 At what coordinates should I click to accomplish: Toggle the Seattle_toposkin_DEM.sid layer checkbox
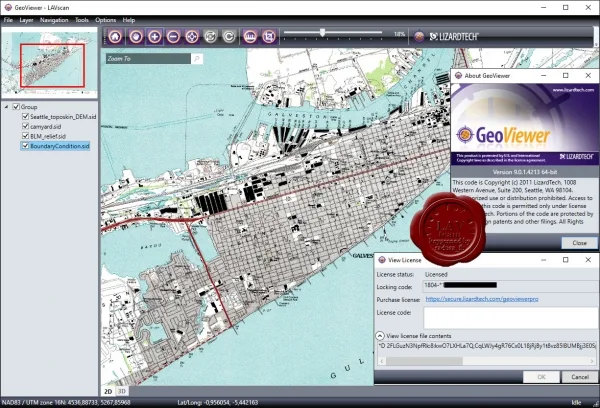tap(26, 116)
